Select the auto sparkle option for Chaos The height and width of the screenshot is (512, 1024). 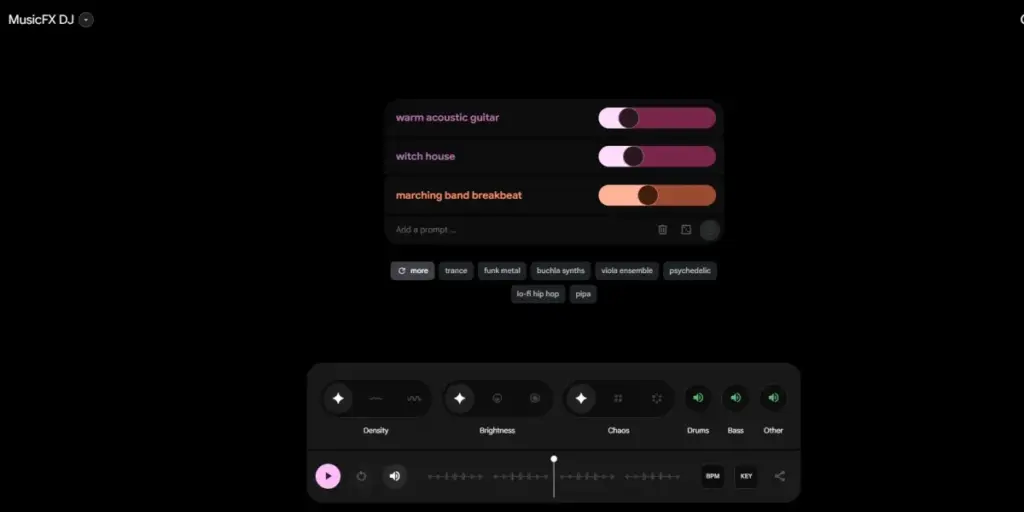581,398
